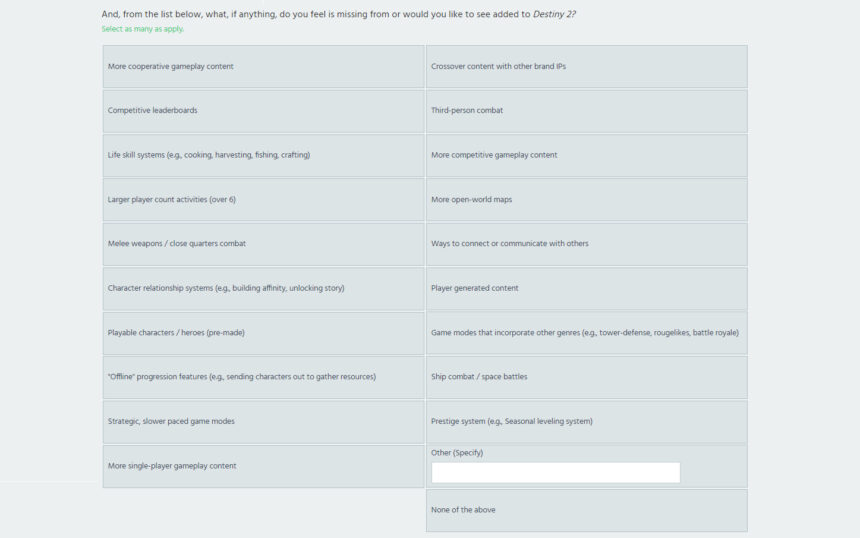Choose 'Larger player count activities (over 6)'
Image resolution: width=860 pixels, height=538 pixels.
263,200
